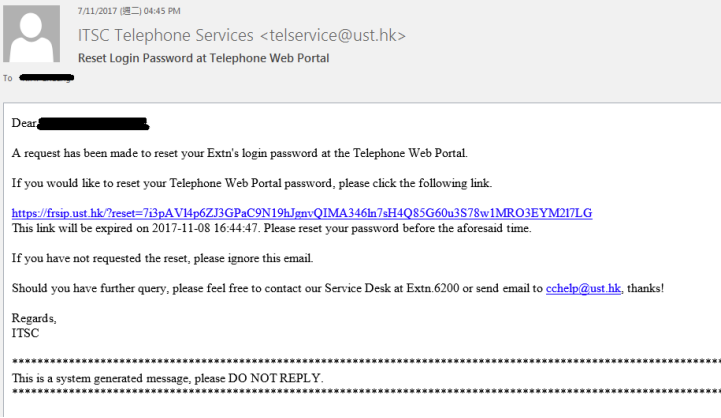Open the cchelp@ust.hk email link
721x418 pixels.
[583, 288]
